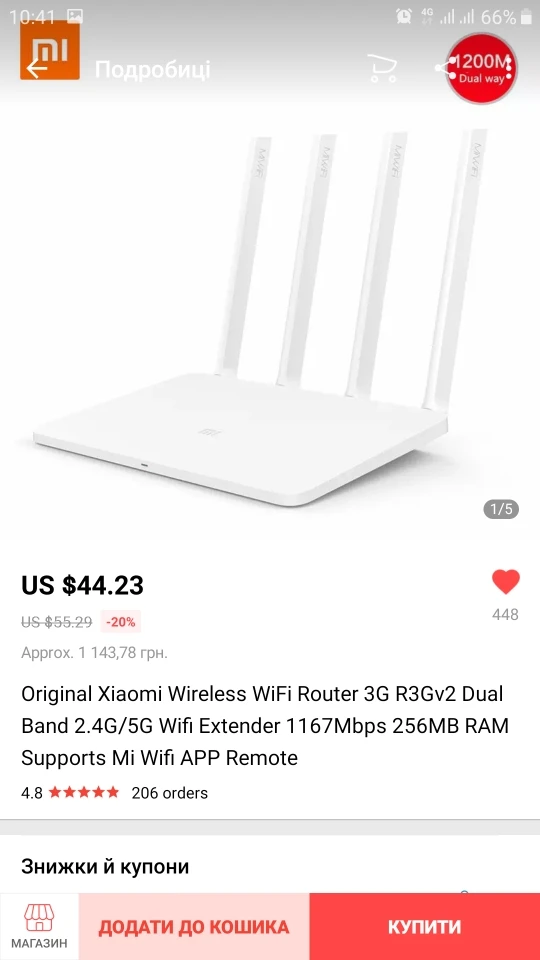Image resolution: width=540 pixels, height=960 pixels.
Task: Open the shopping cart icon
Action: pos(382,68)
